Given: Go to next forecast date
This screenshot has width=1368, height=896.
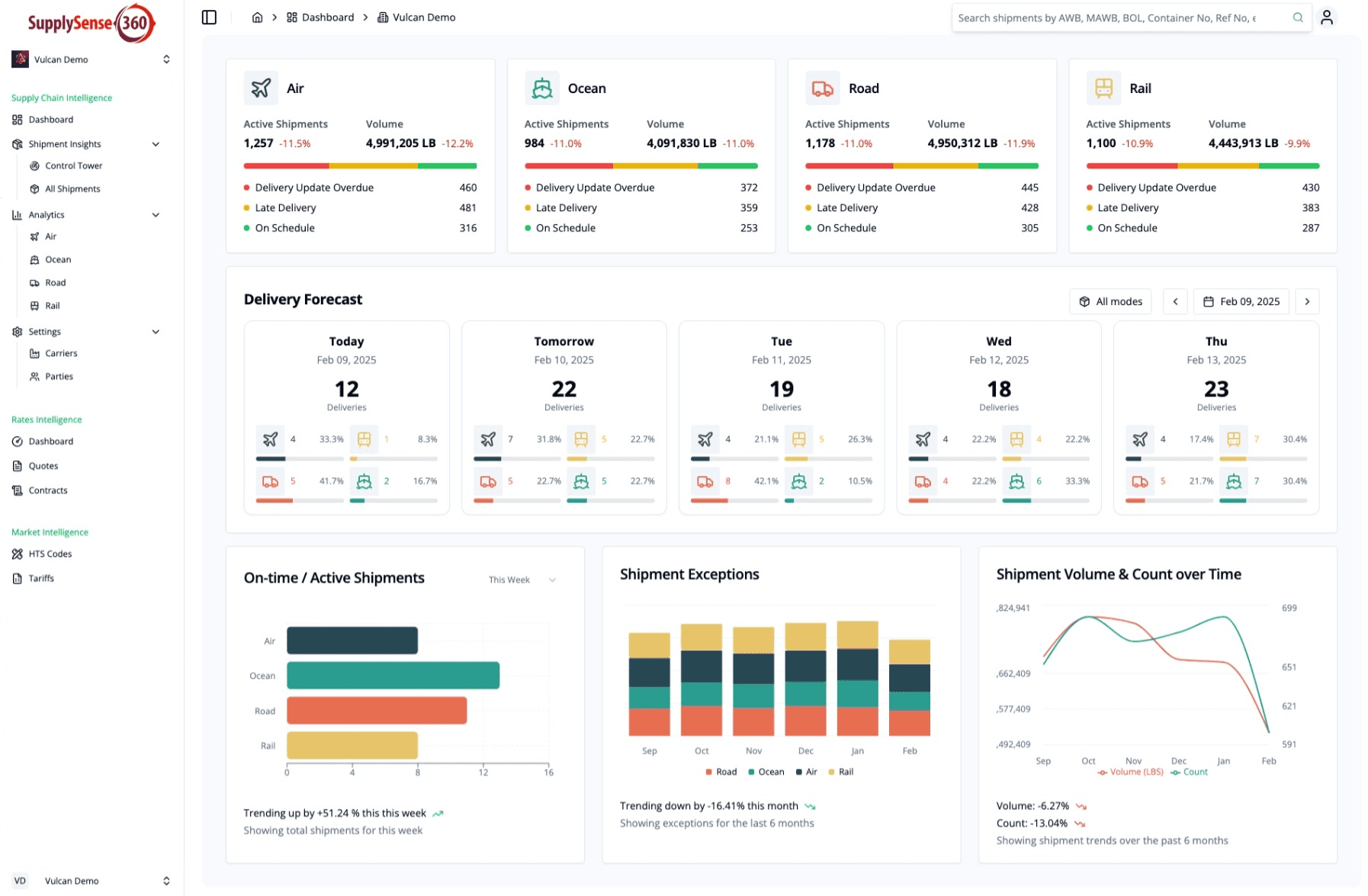Looking at the screenshot, I should coord(1307,302).
